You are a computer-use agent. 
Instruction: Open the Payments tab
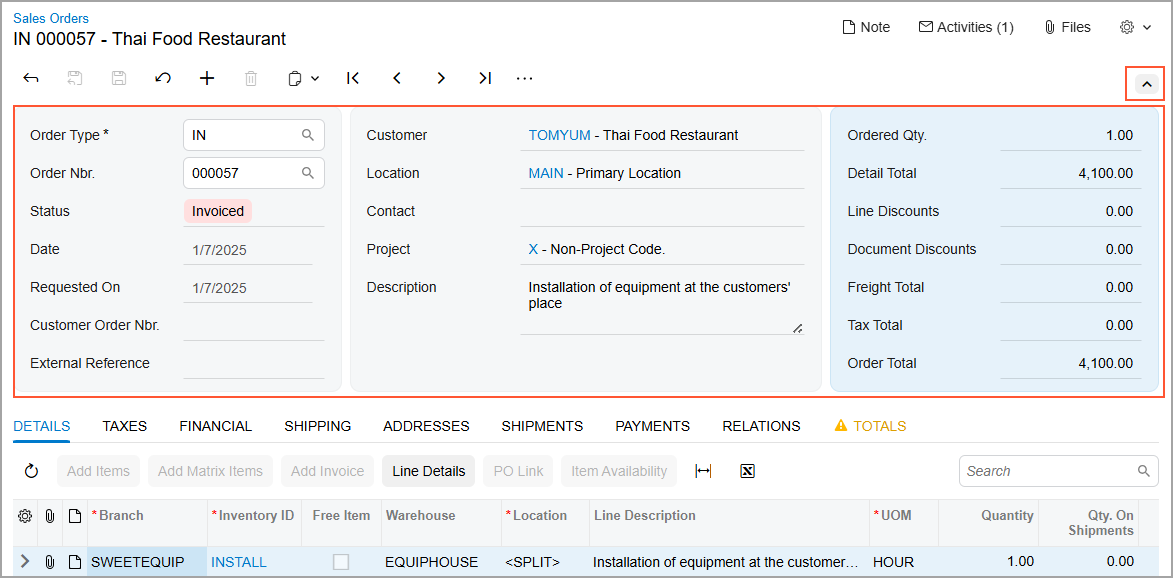tap(652, 426)
